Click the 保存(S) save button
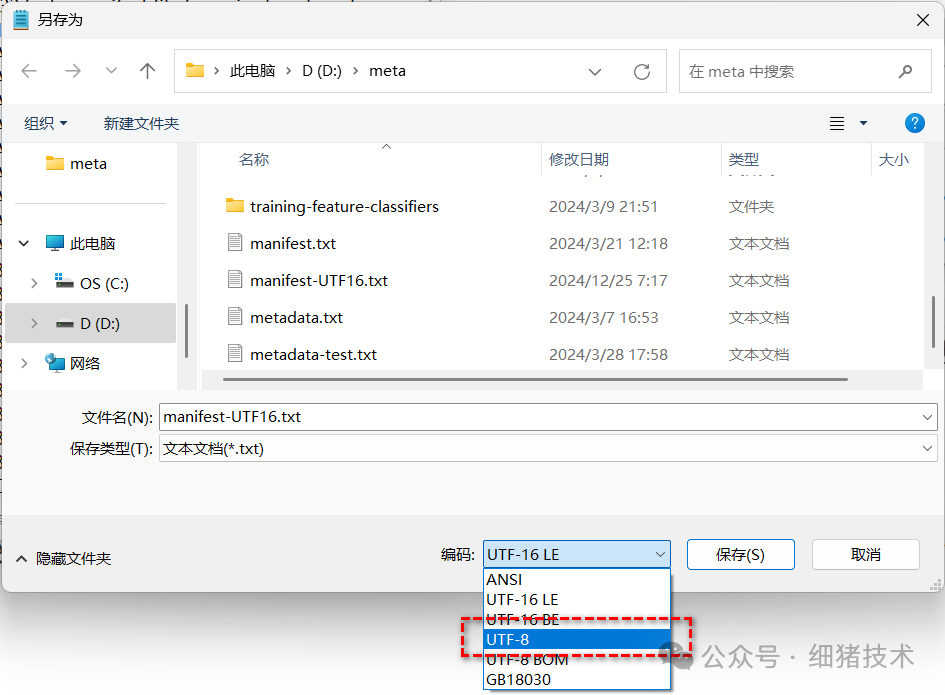 tap(740, 554)
